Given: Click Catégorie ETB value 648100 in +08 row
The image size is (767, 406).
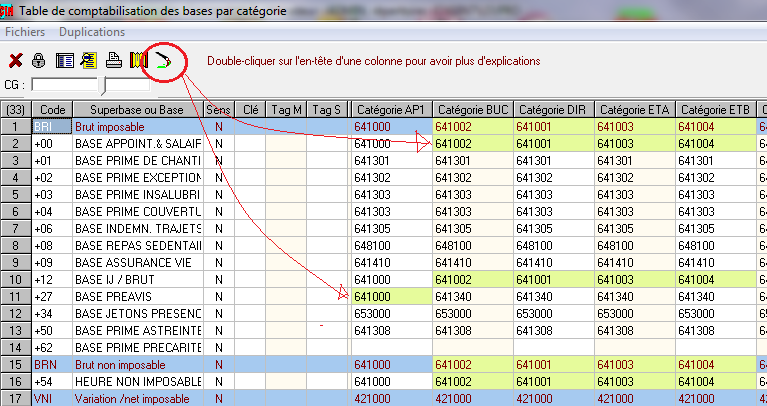Looking at the screenshot, I should [x=716, y=246].
